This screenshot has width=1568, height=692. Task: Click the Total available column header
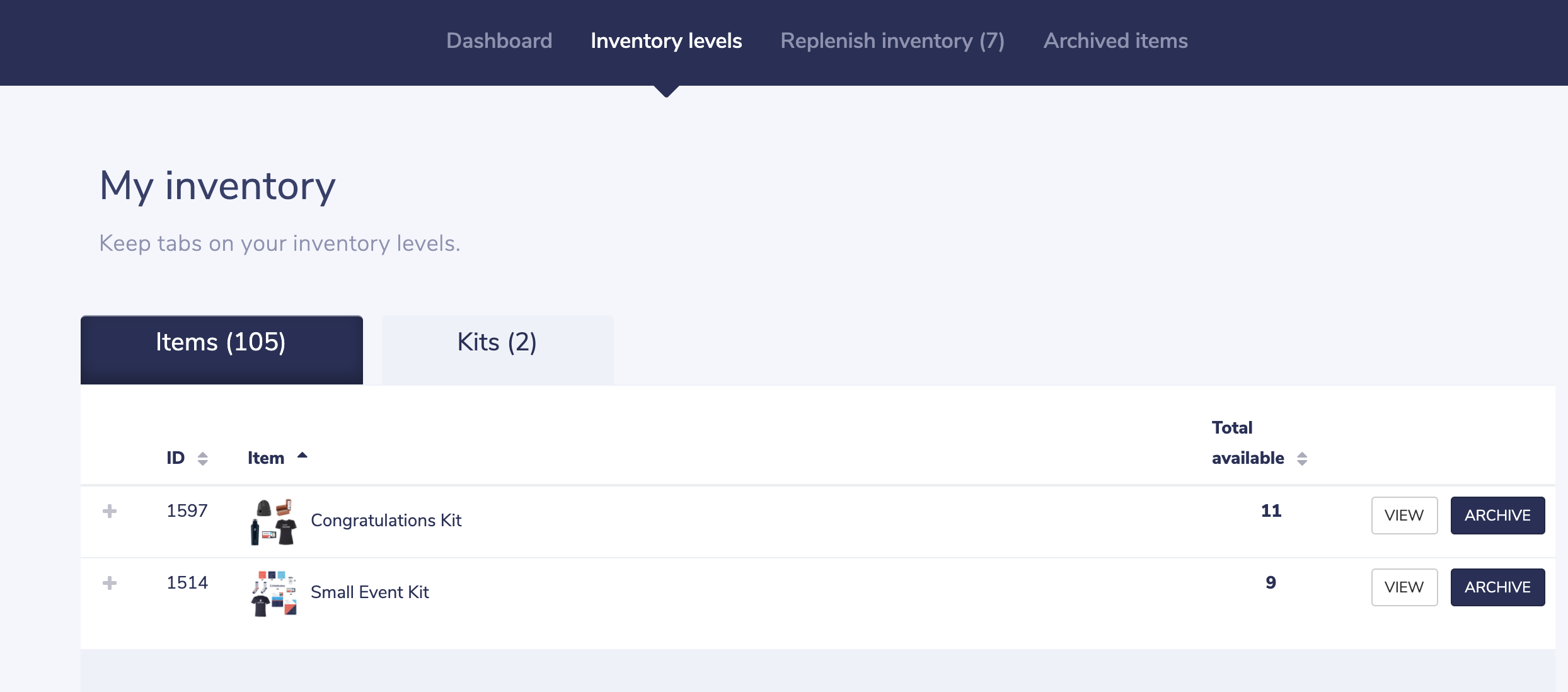1247,443
